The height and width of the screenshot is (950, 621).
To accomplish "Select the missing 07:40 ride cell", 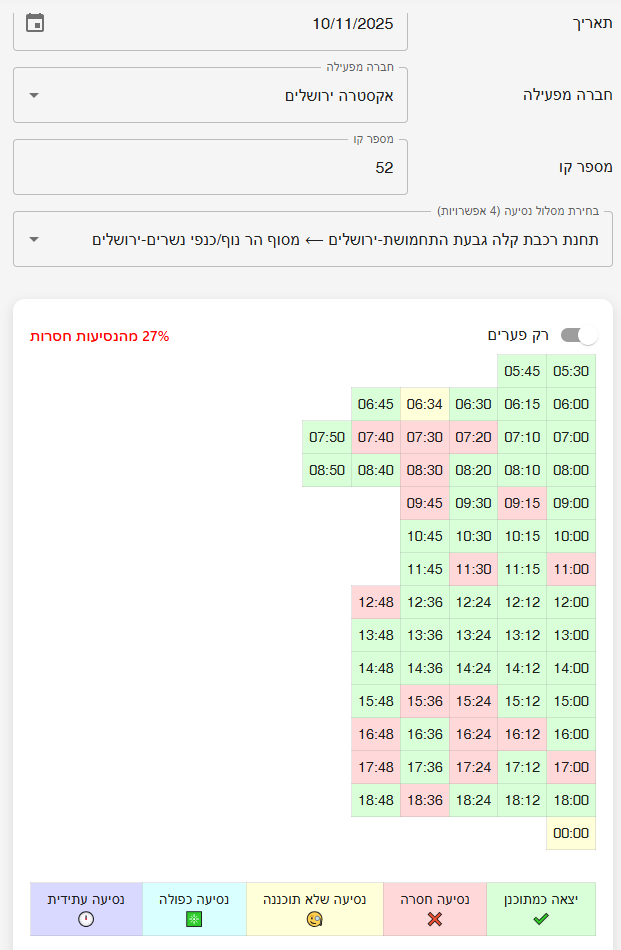I will coord(376,437).
